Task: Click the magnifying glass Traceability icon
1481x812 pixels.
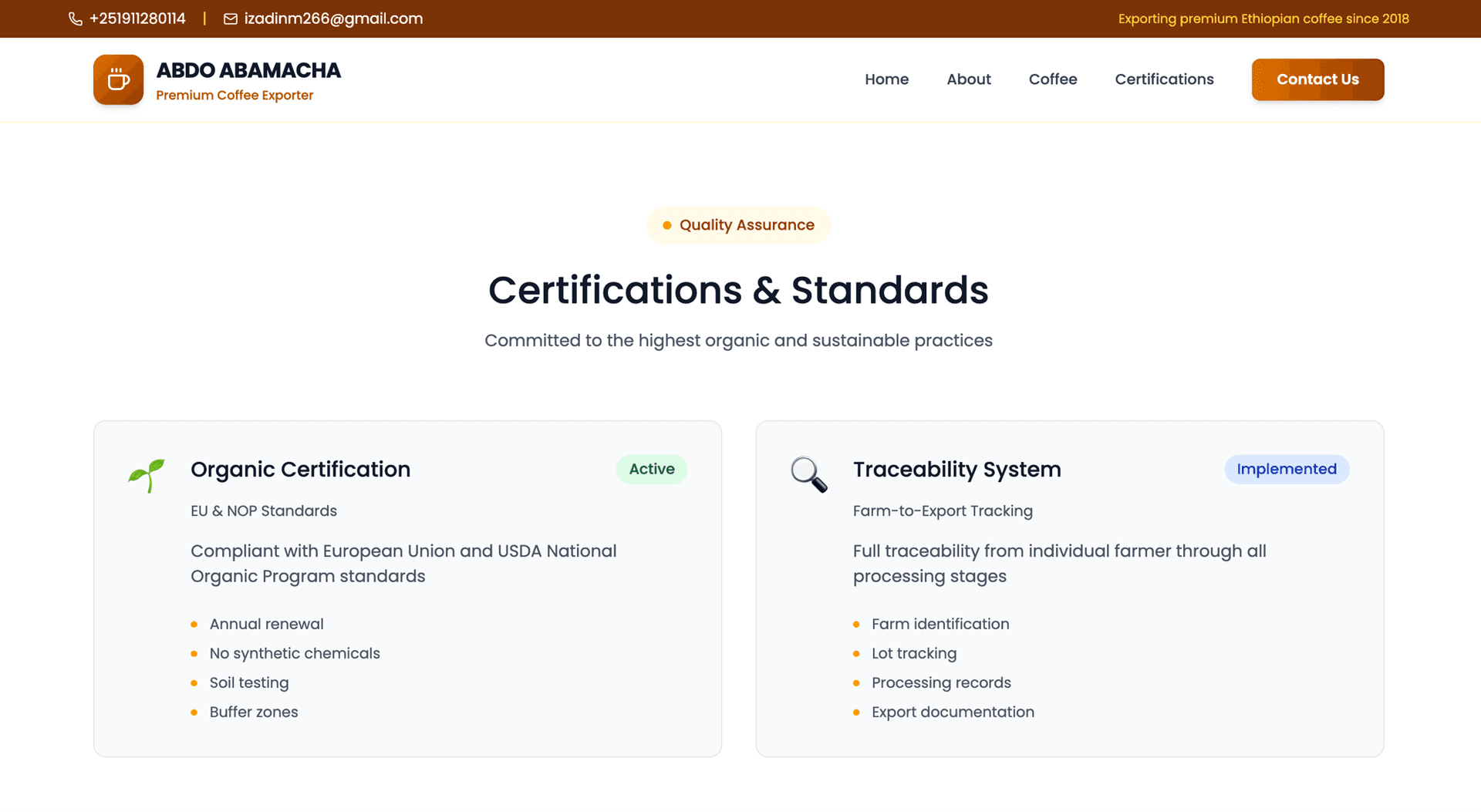Action: coord(809,474)
